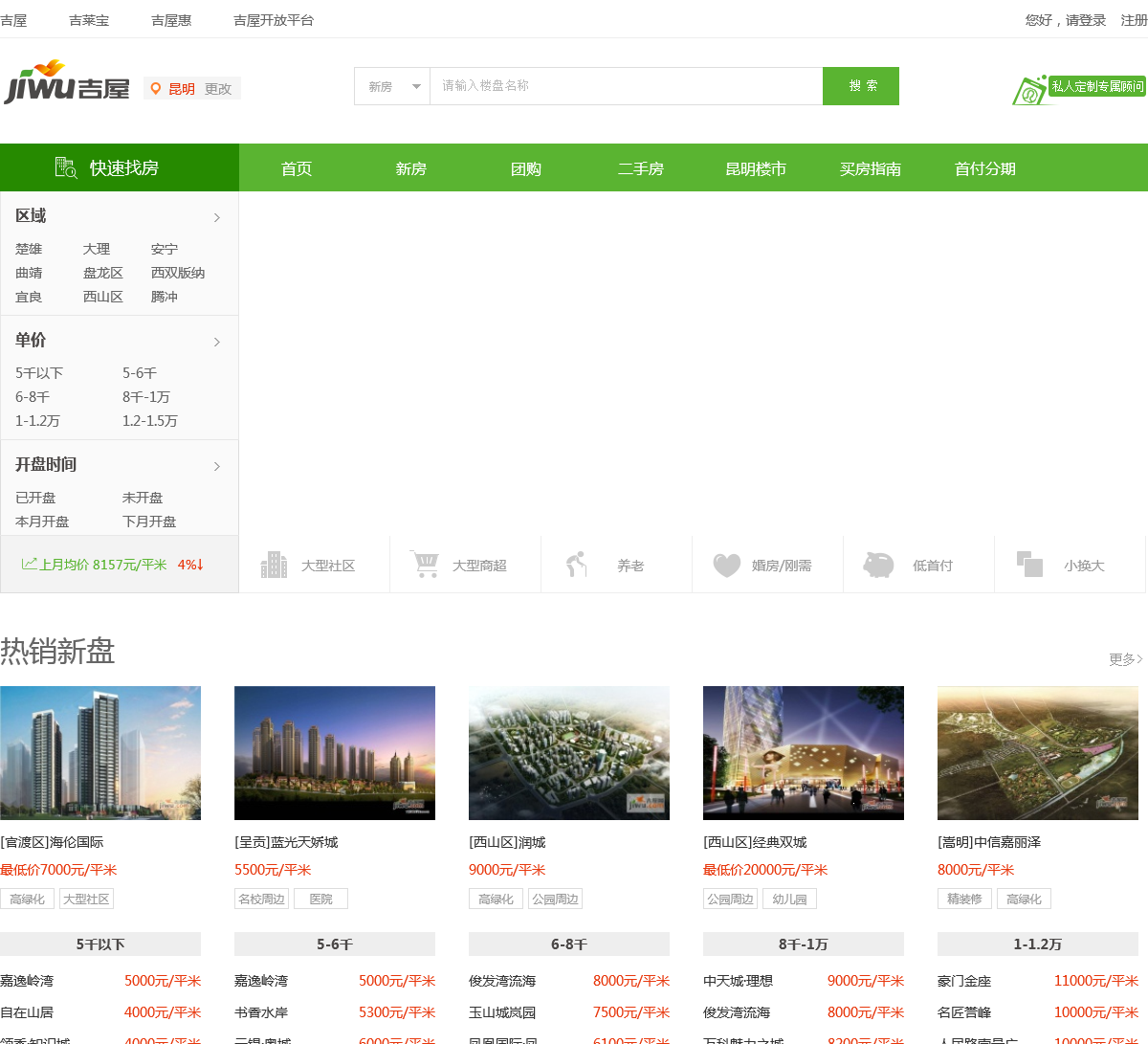Image resolution: width=1148 pixels, height=1044 pixels.
Task: Open 玉山城岚园 listing
Action: click(x=502, y=1012)
